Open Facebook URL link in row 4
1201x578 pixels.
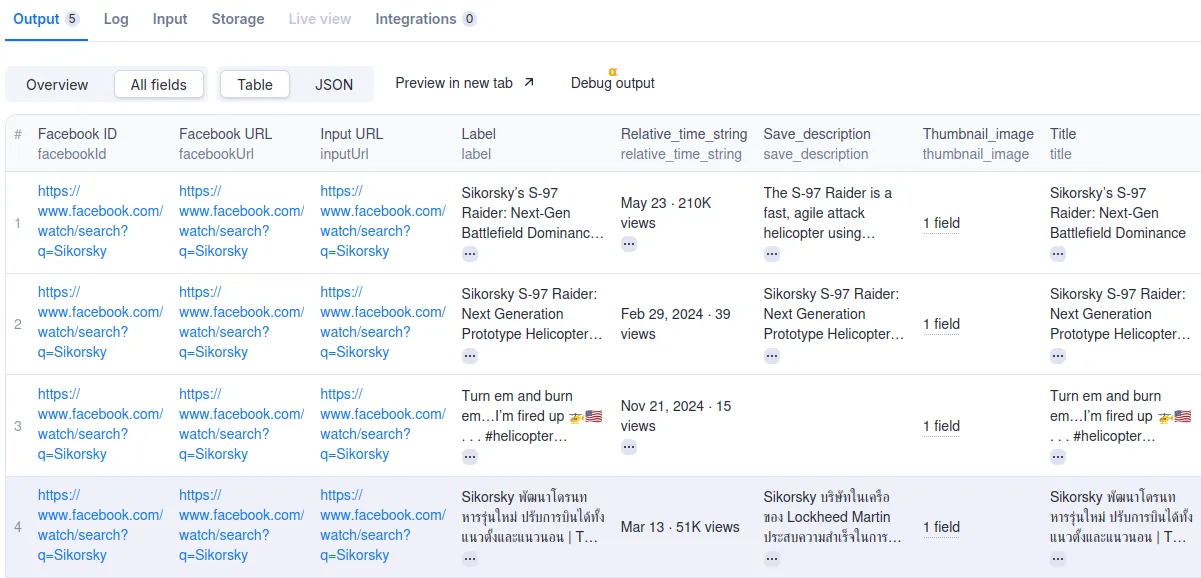click(x=241, y=525)
